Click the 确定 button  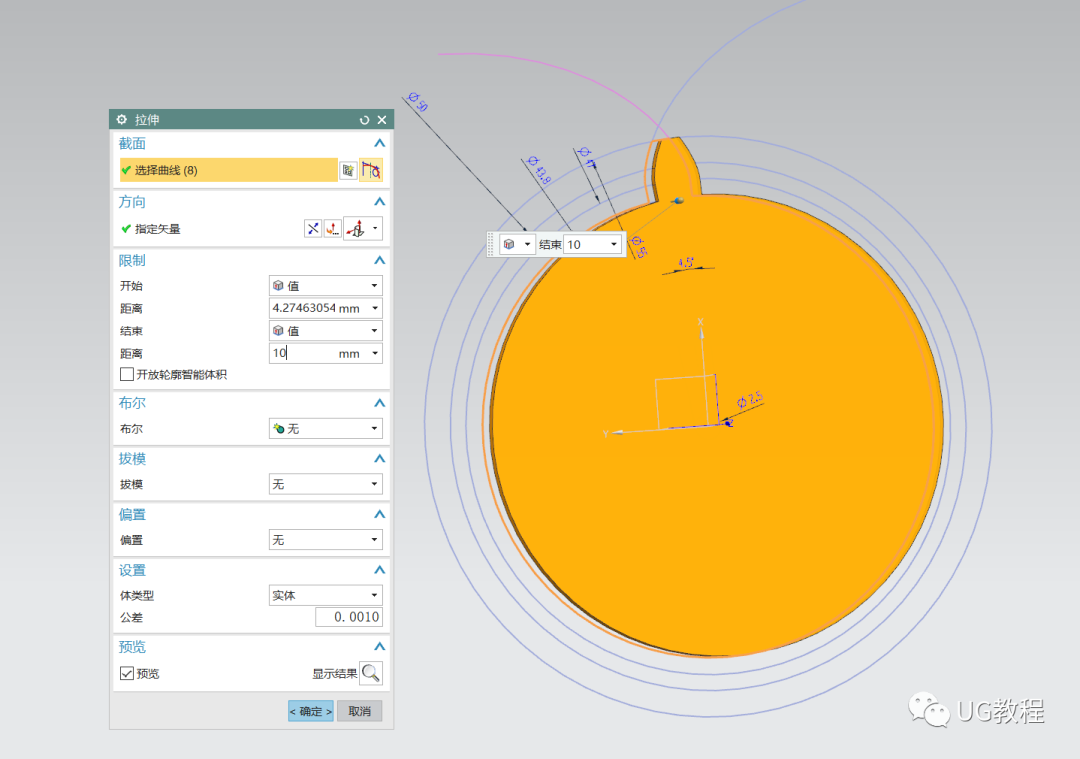point(311,711)
